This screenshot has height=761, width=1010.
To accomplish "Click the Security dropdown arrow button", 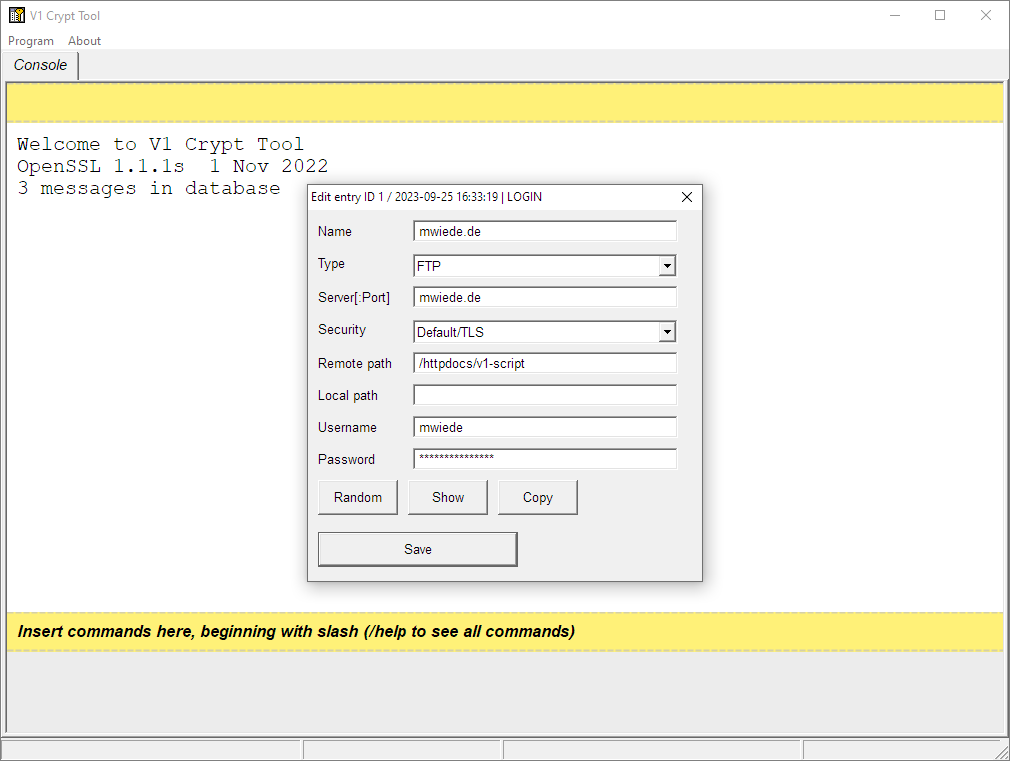I will tap(667, 332).
